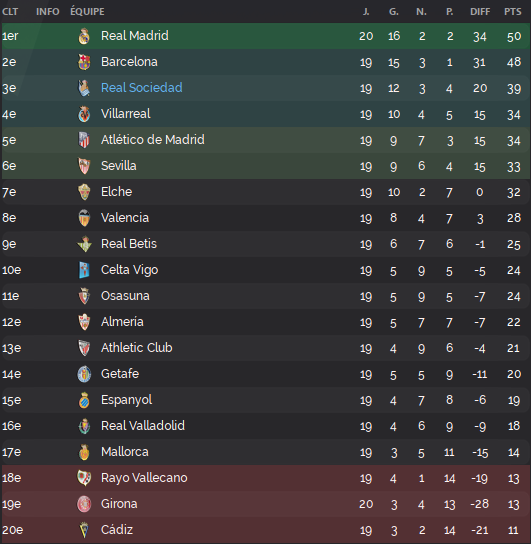Viewport: 531px width, 544px height.
Task: Click the Girona club crest
Action: 84,504
